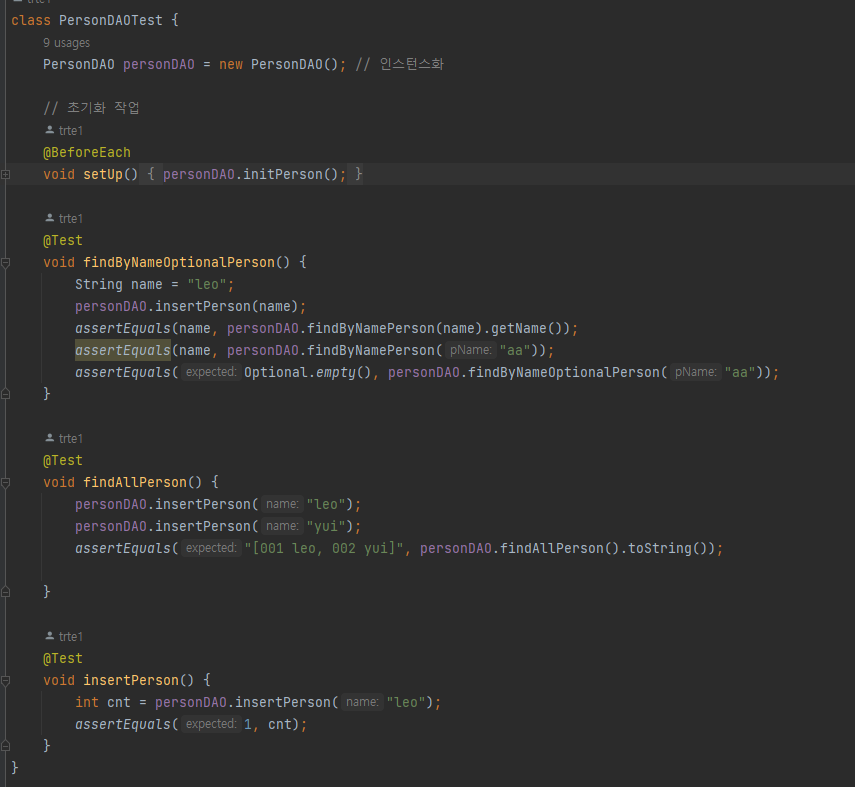This screenshot has height=787, width=855.
Task: Click the '@Test' annotation above findAllPerson
Action: 63,460
